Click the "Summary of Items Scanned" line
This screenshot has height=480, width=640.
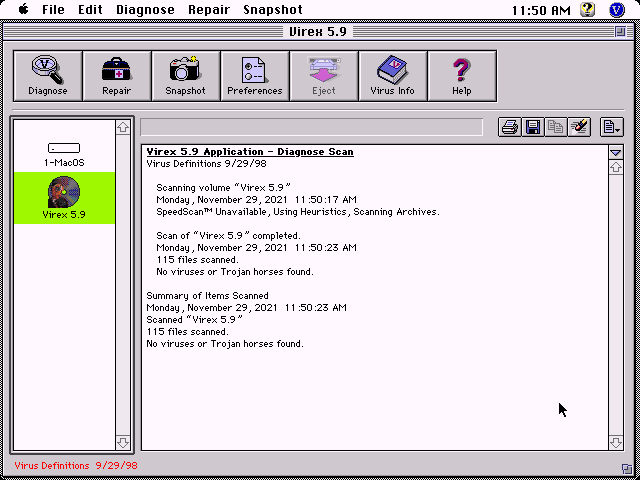click(207, 296)
